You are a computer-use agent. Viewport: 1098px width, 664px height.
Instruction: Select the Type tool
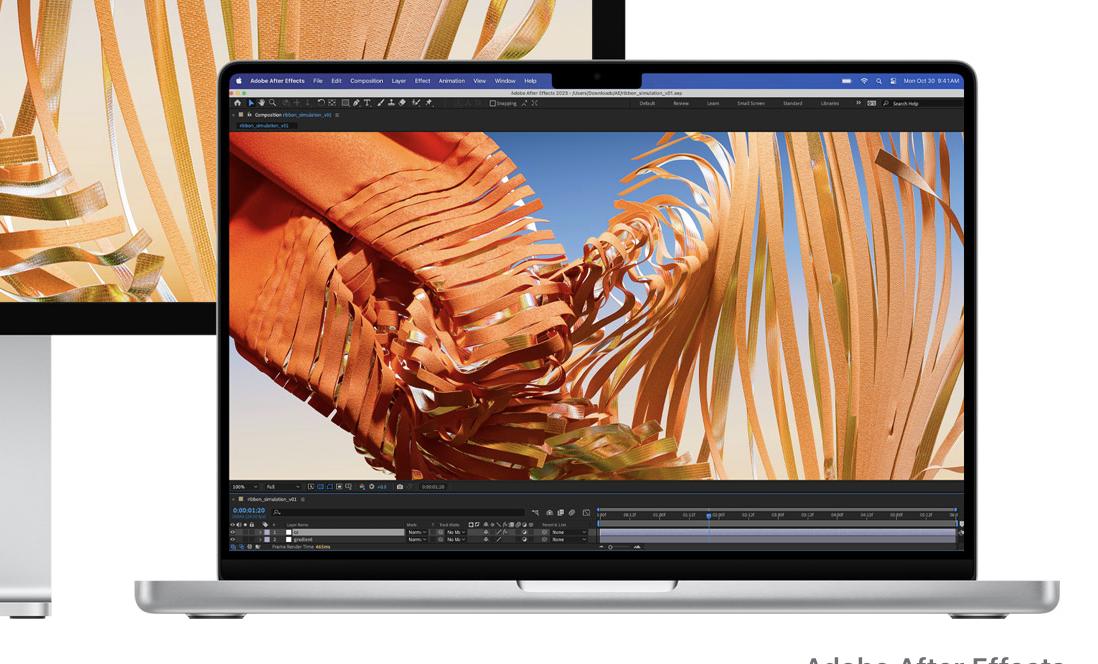pos(366,102)
